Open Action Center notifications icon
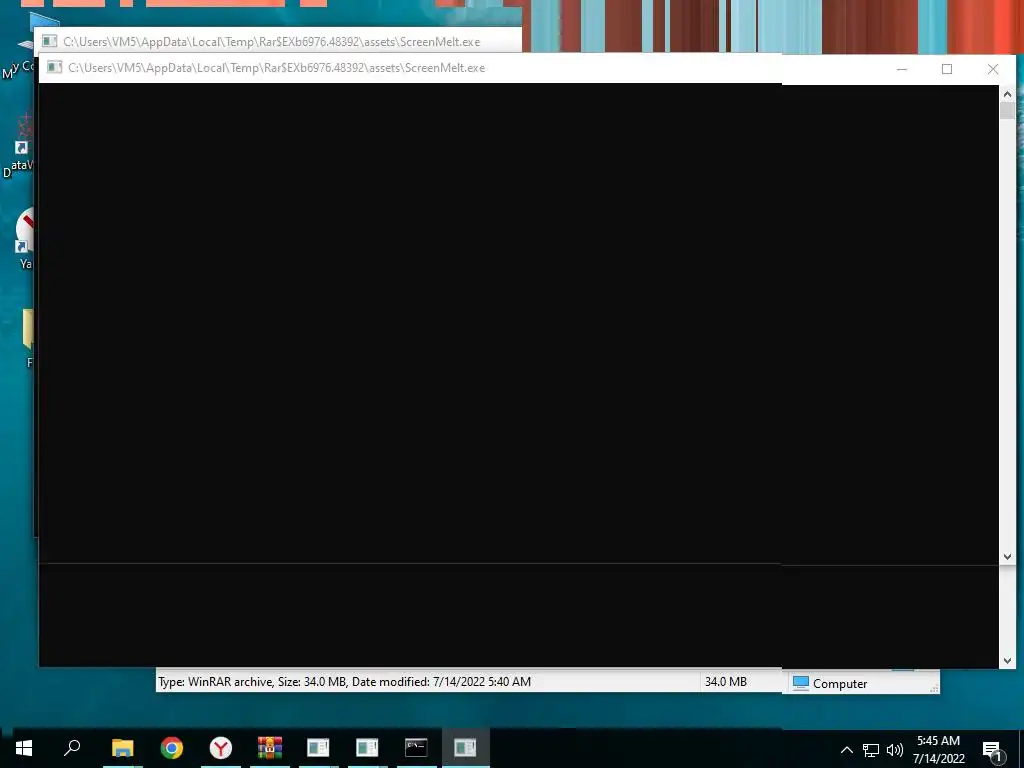 [x=992, y=750]
